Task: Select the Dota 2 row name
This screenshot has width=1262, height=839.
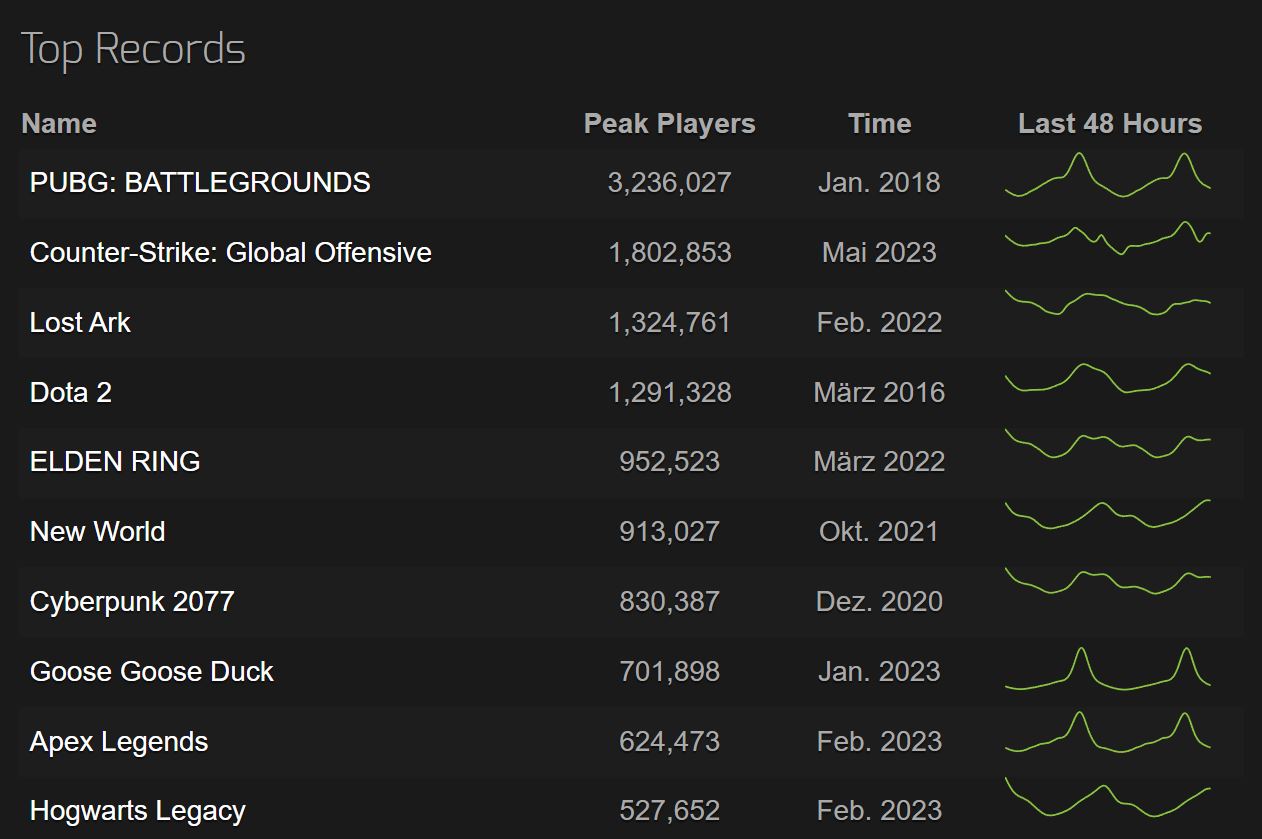Action: (71, 392)
